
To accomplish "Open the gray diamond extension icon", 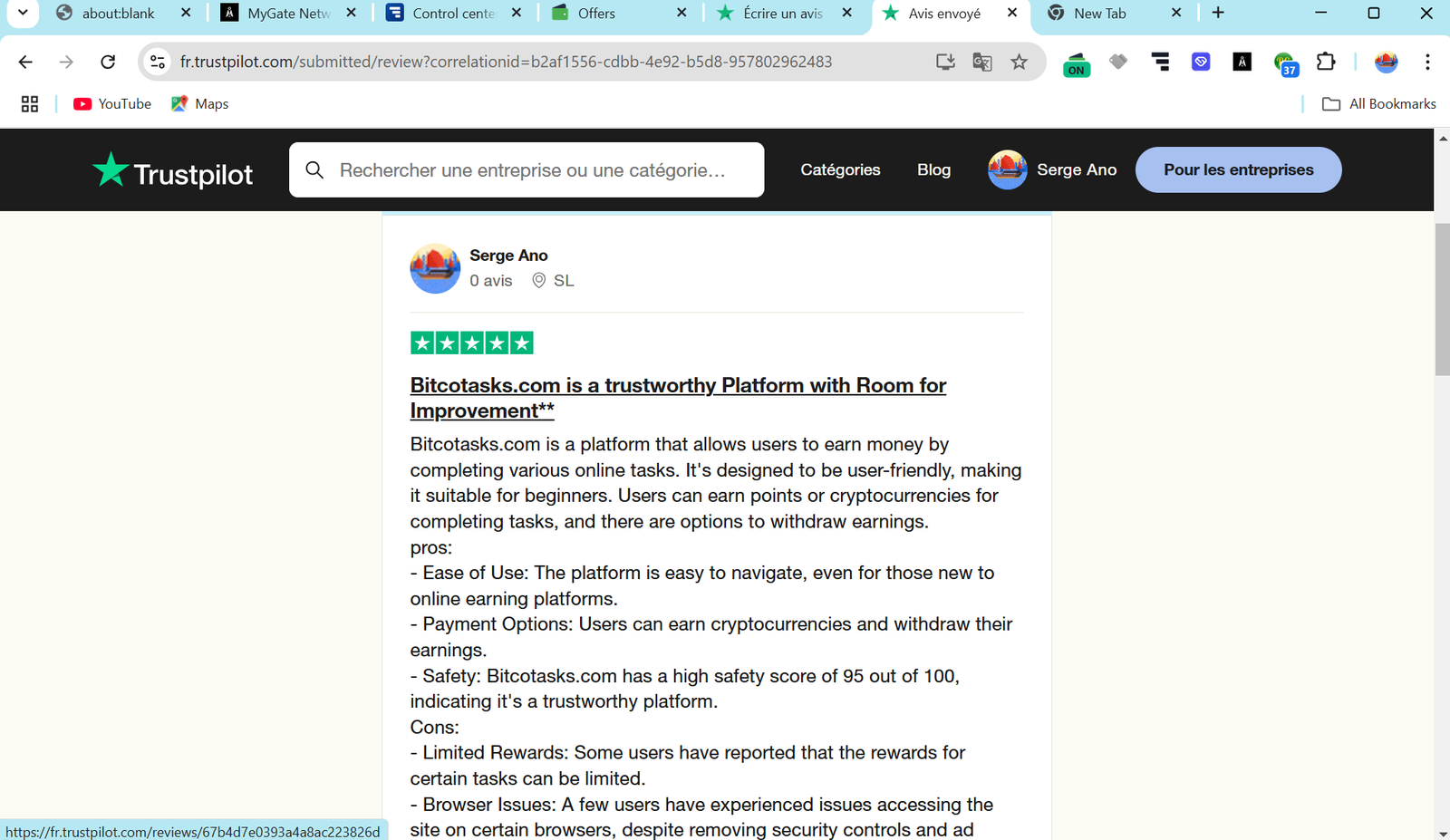I will [1118, 62].
